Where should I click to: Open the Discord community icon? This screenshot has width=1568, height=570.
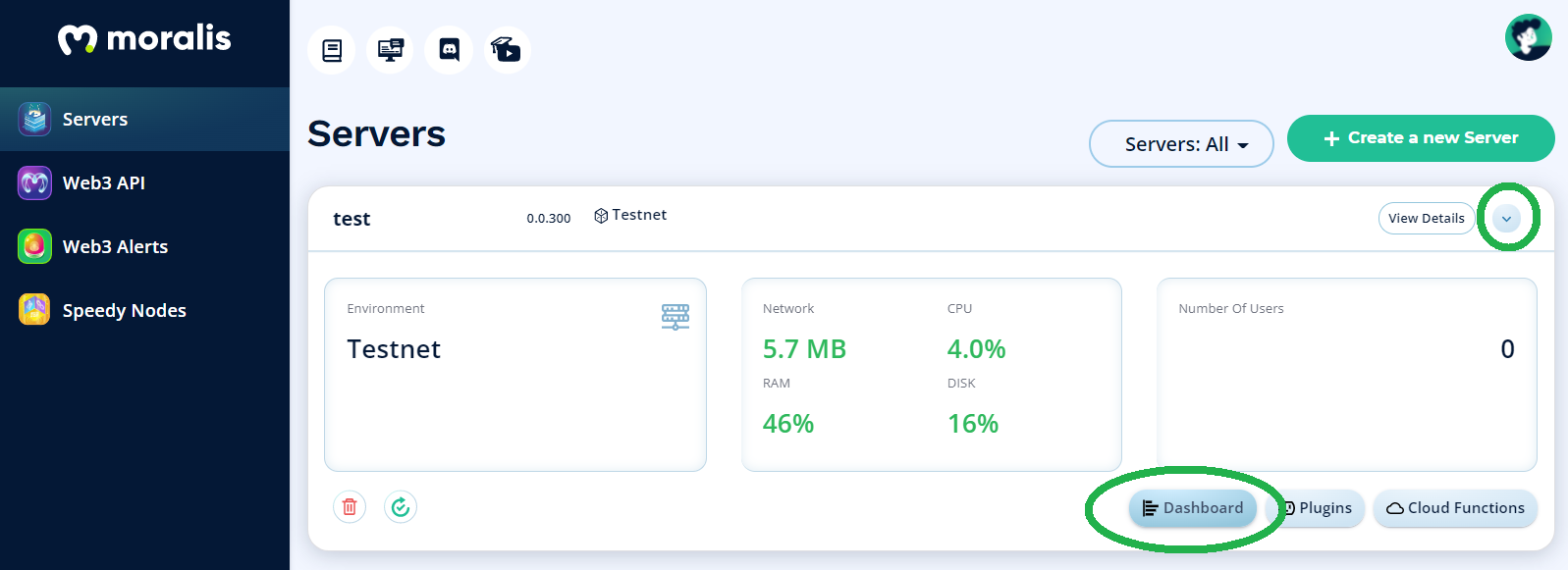point(449,50)
